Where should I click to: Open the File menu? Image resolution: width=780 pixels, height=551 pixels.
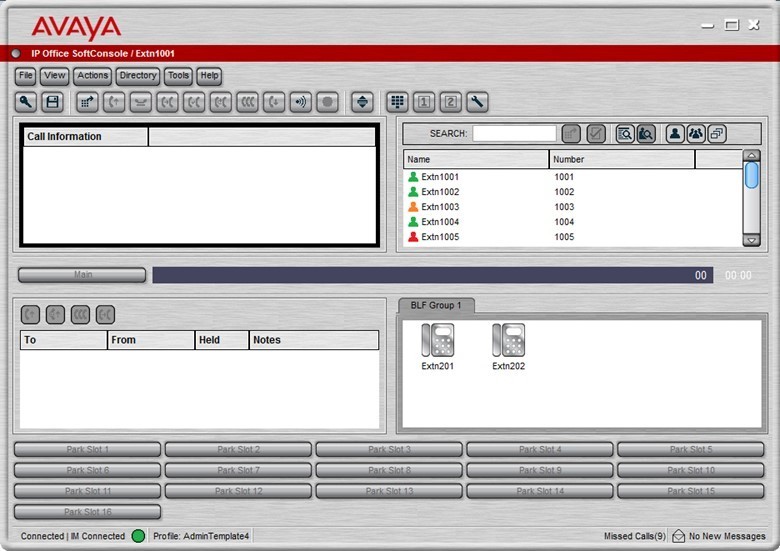(25, 76)
